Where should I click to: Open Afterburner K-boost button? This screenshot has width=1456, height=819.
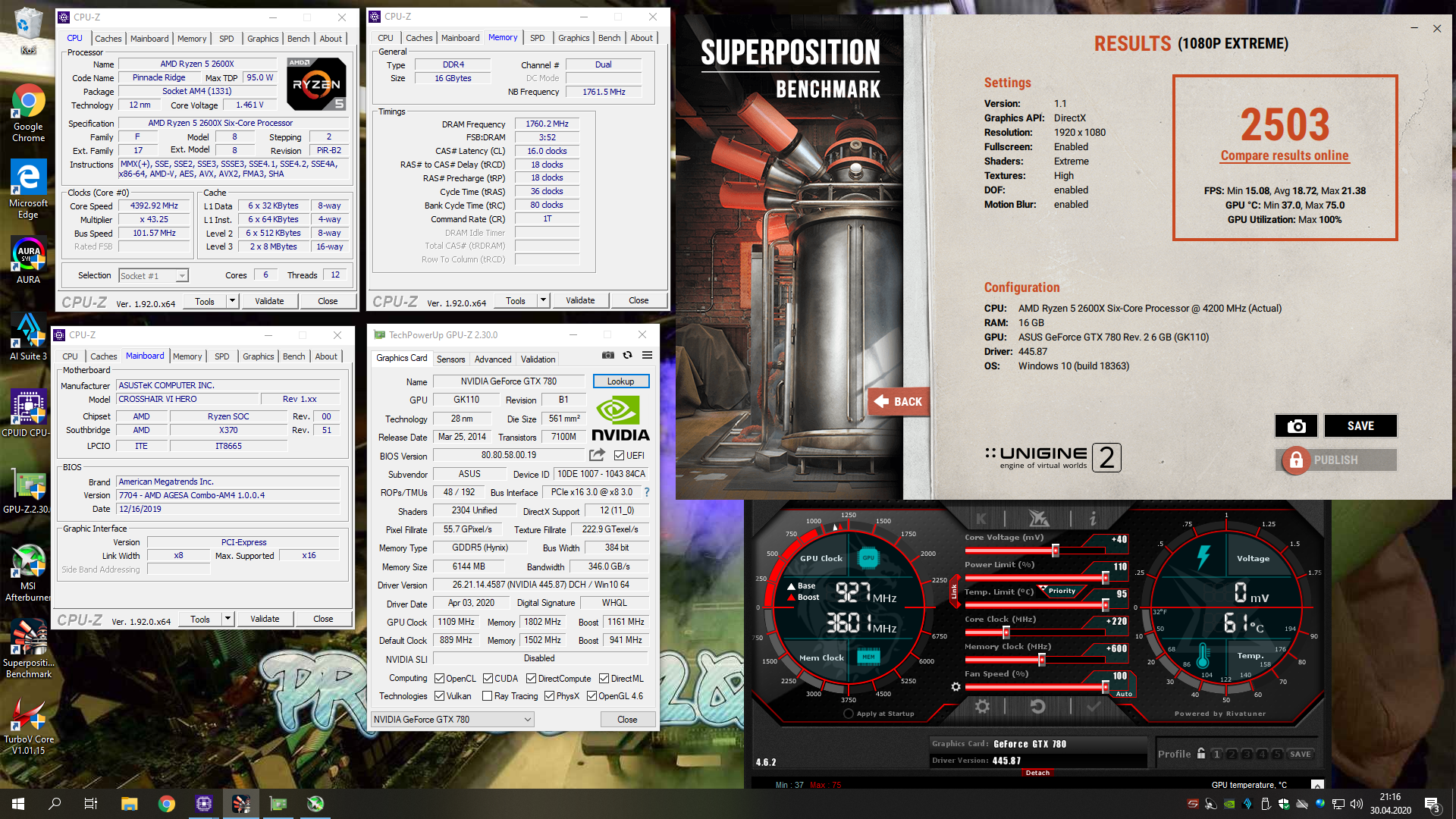pyautogui.click(x=981, y=519)
